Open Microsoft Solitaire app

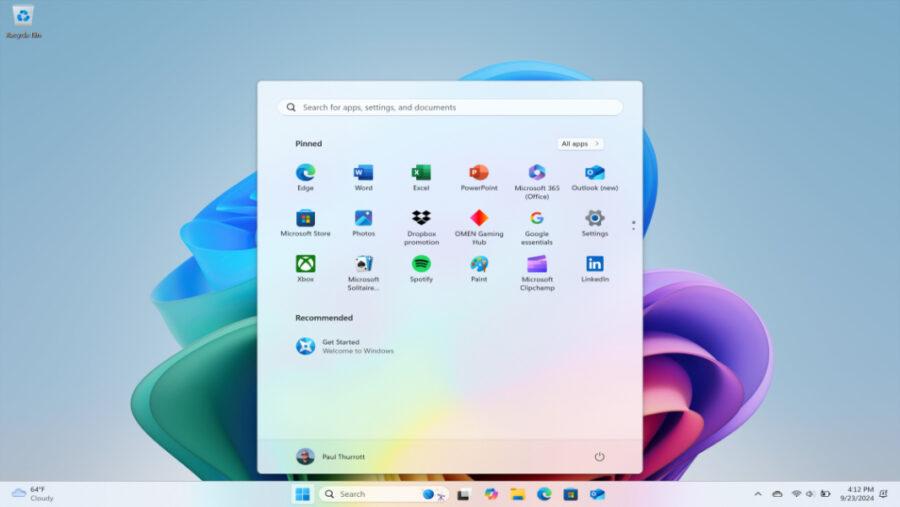[363, 273]
